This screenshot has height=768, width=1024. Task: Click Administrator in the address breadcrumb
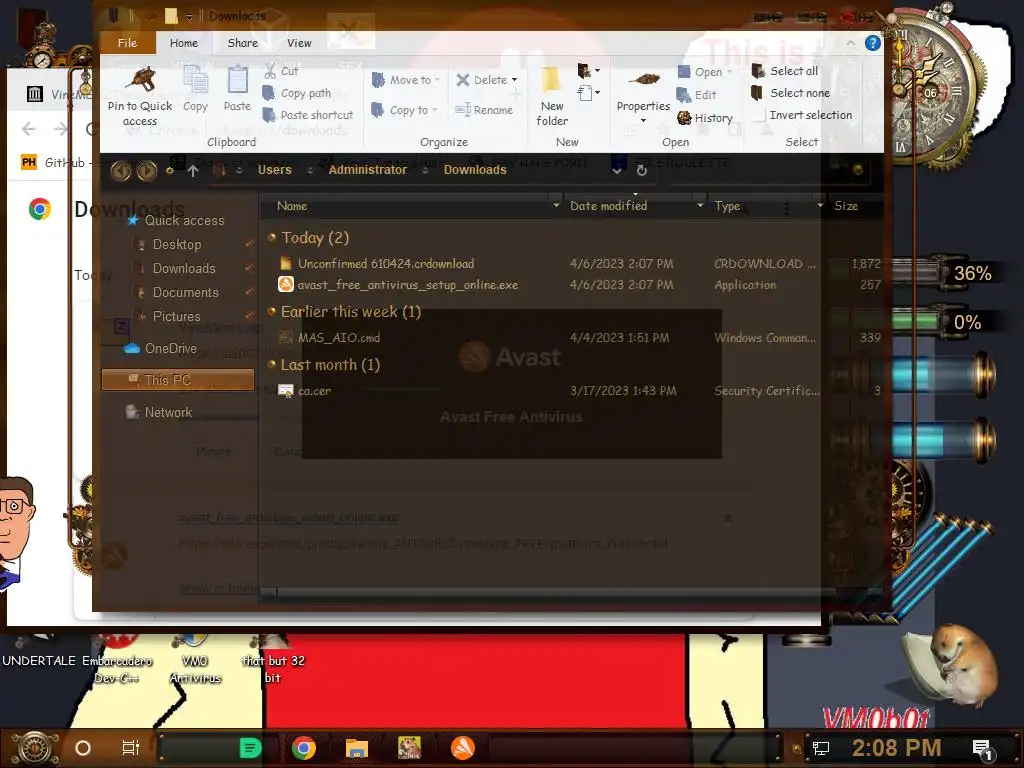368,170
